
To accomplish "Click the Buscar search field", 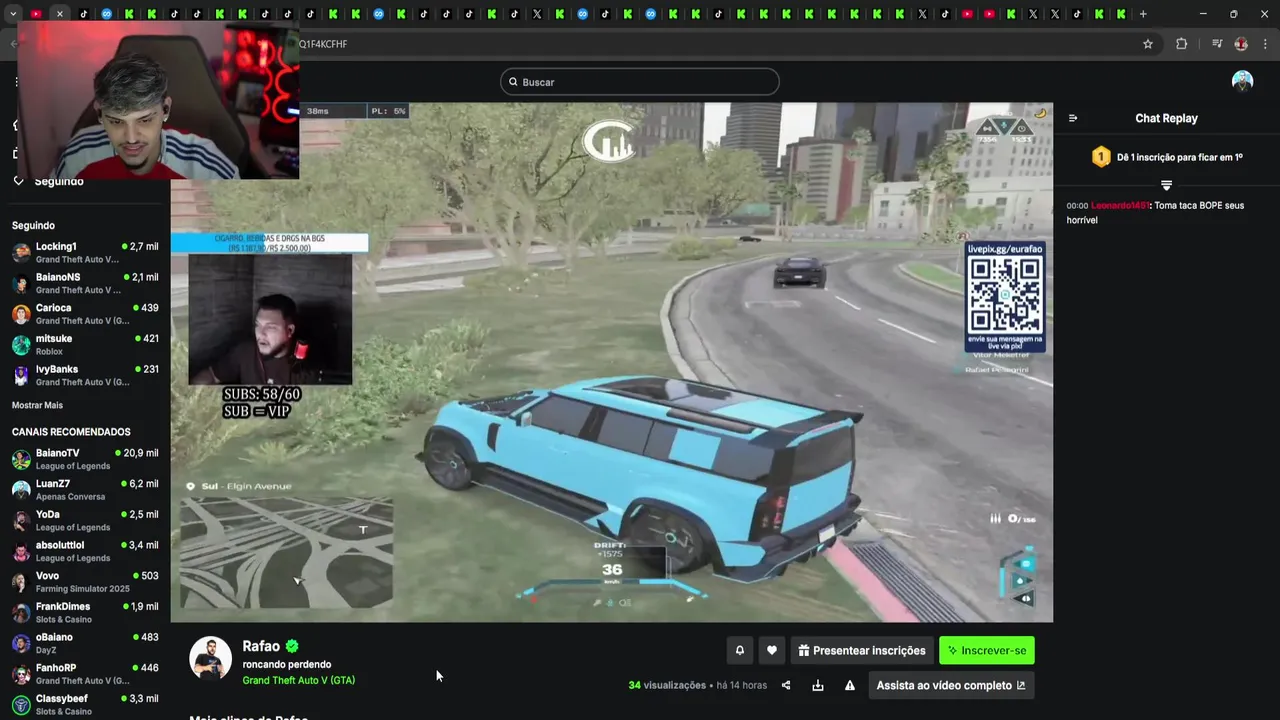I will coord(640,82).
